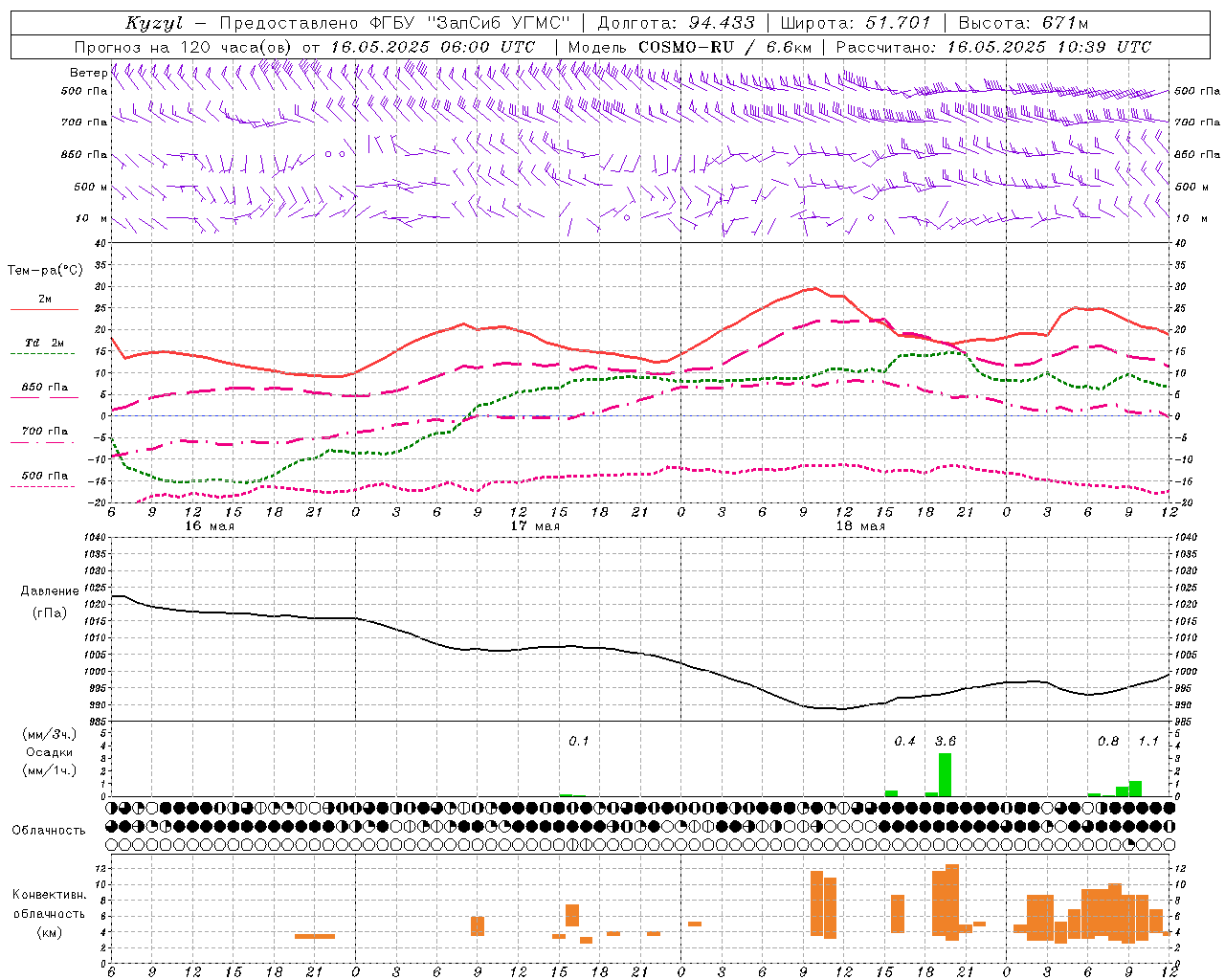Click the red solid "2м" legend line

(x=44, y=310)
